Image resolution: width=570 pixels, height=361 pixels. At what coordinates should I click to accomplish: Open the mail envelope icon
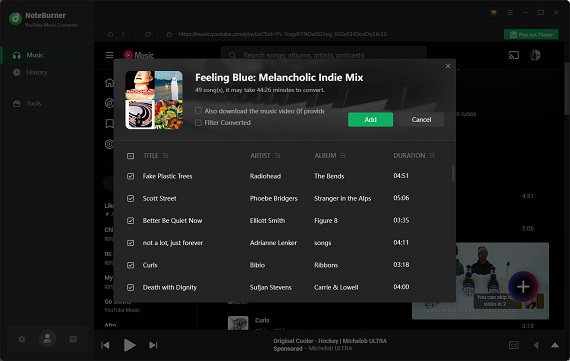(x=73, y=339)
